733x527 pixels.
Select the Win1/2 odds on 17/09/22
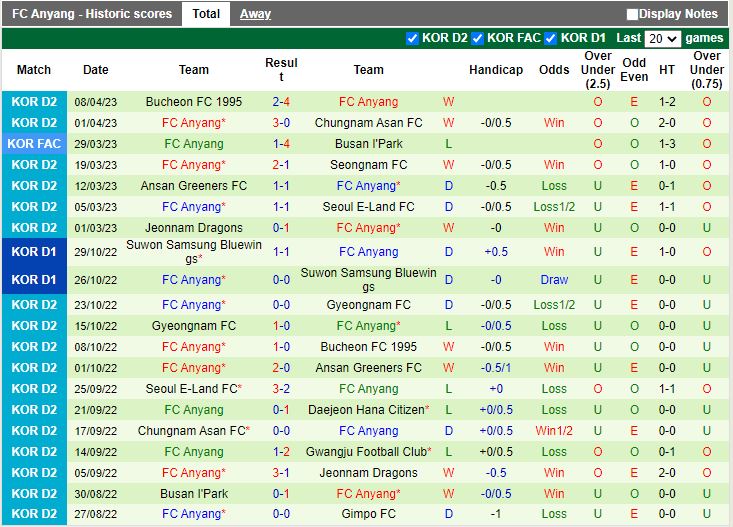tap(554, 431)
